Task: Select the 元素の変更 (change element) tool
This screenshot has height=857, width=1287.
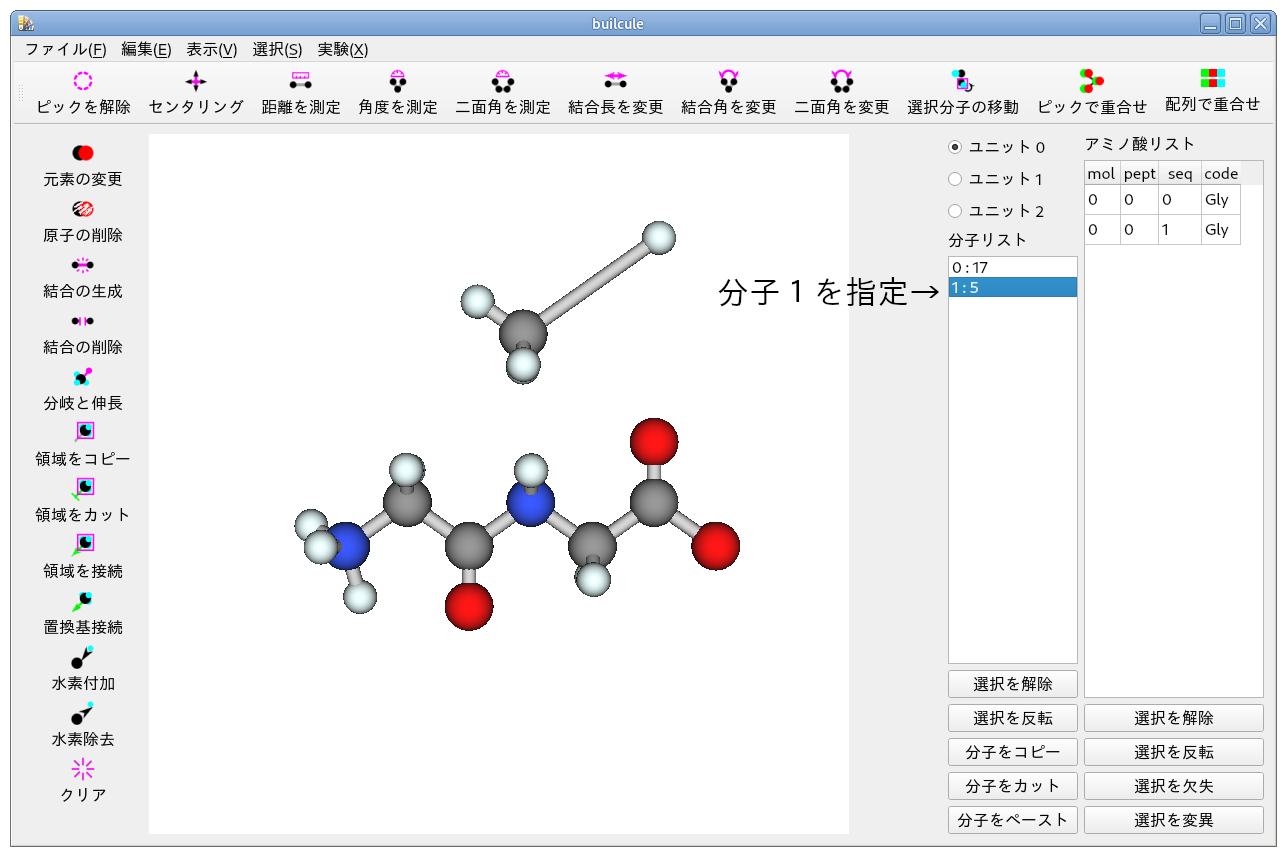Action: 82,163
